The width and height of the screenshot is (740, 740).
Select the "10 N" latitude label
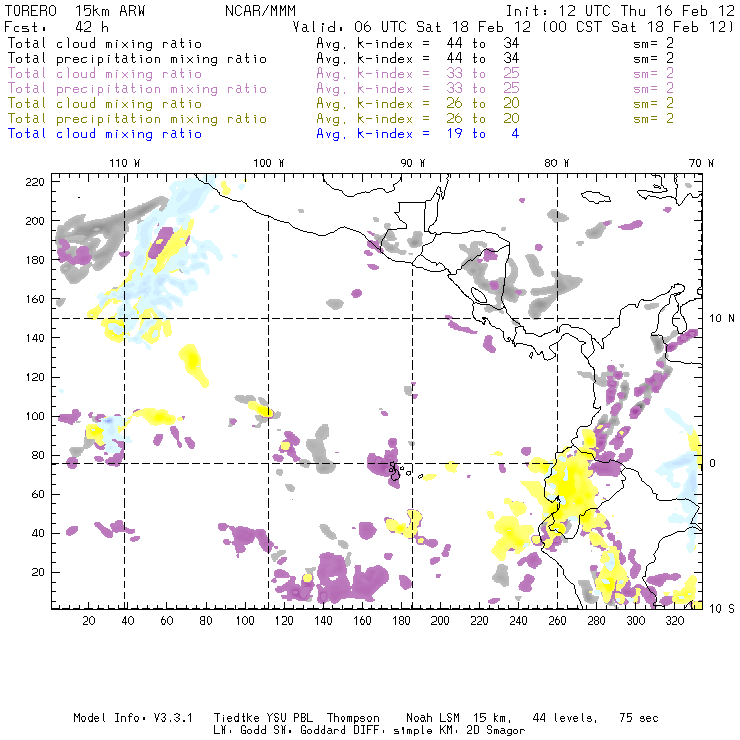[722, 319]
